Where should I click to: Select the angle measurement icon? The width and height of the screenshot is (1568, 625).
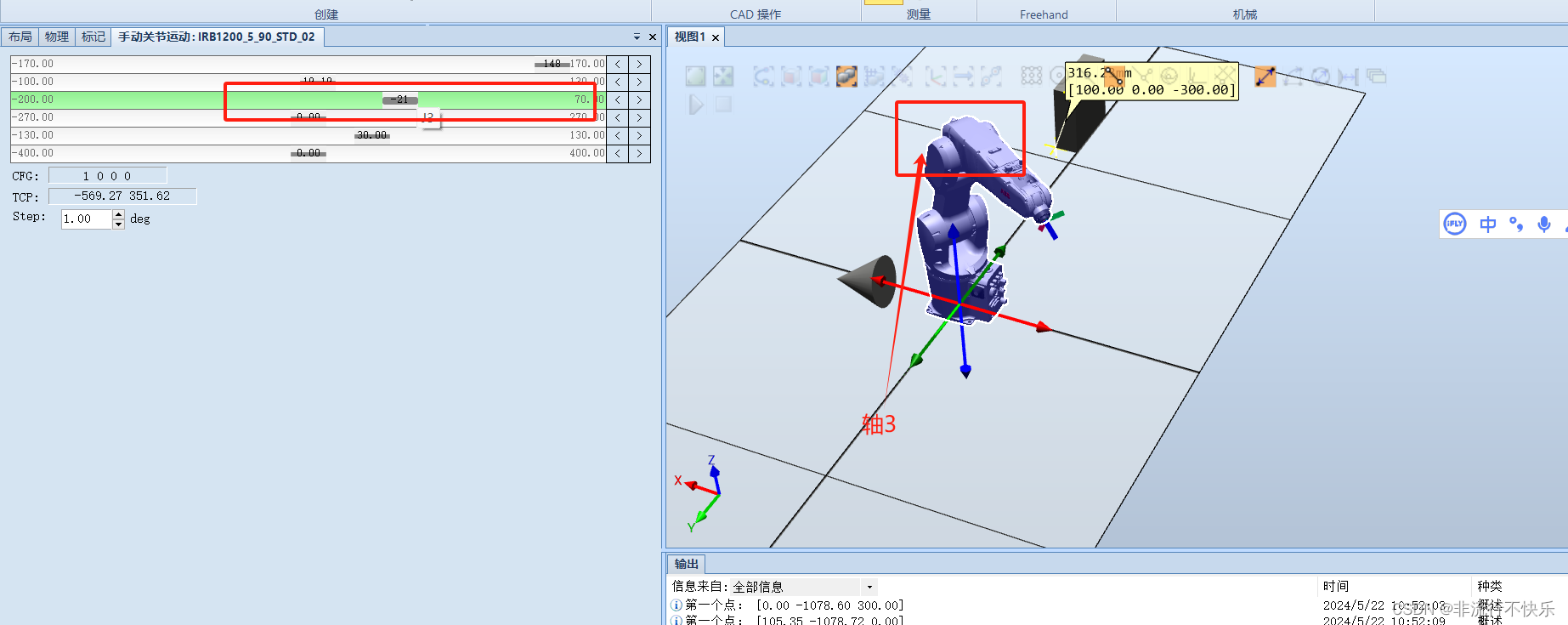1293,77
